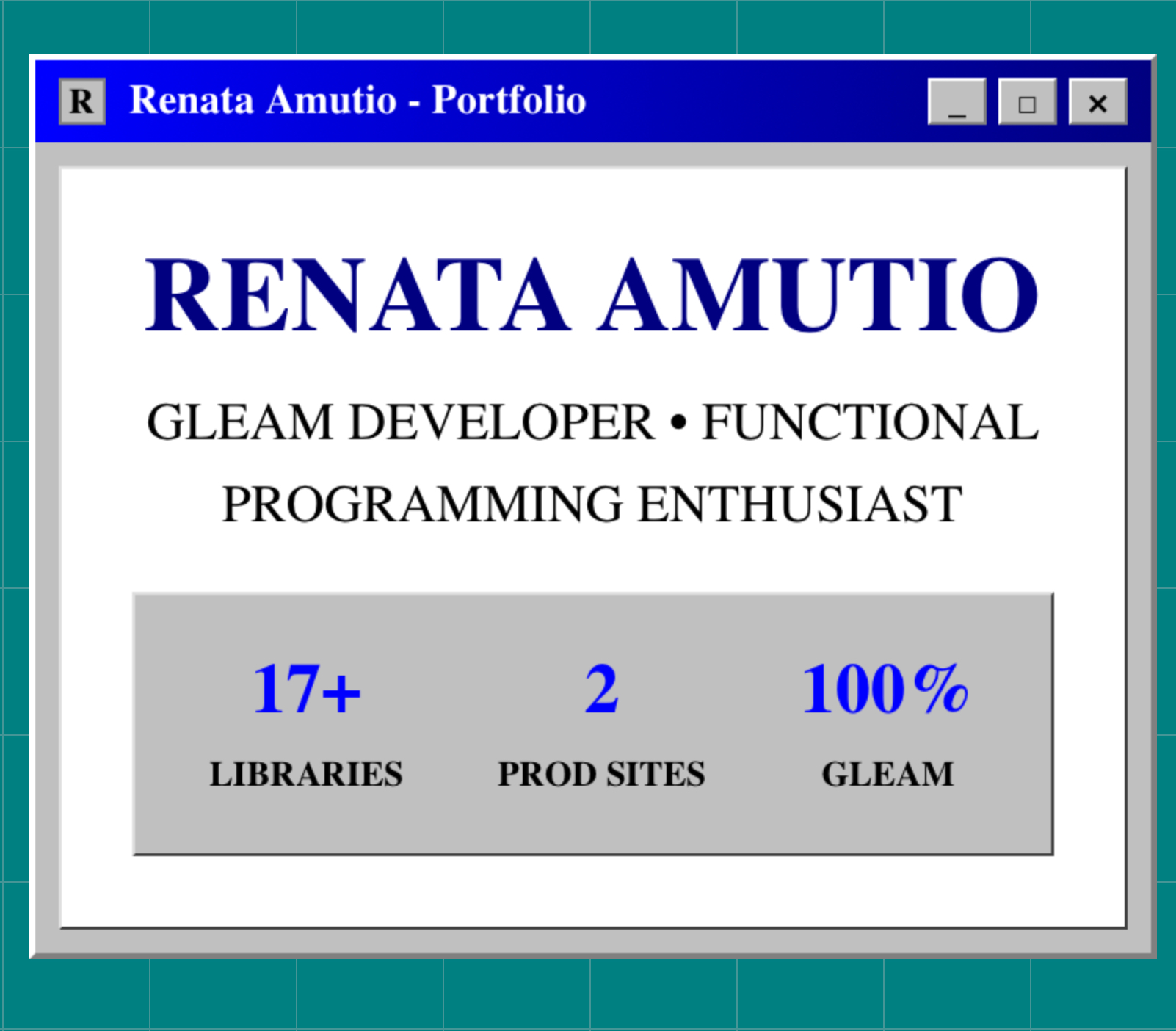Close the Renata Amutio Portfolio window
1176x1031 pixels.
(x=1097, y=101)
